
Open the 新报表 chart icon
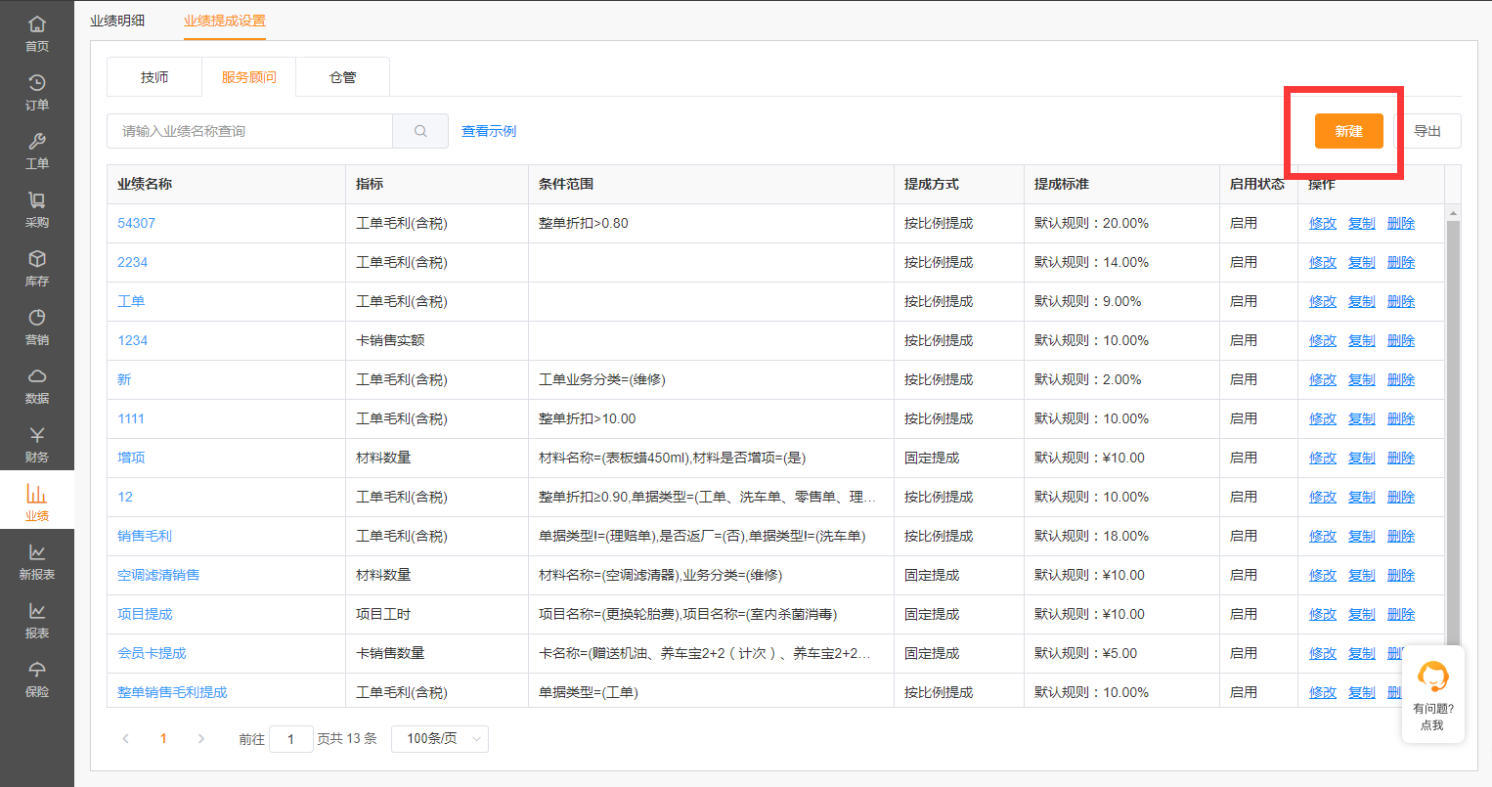[x=37, y=552]
